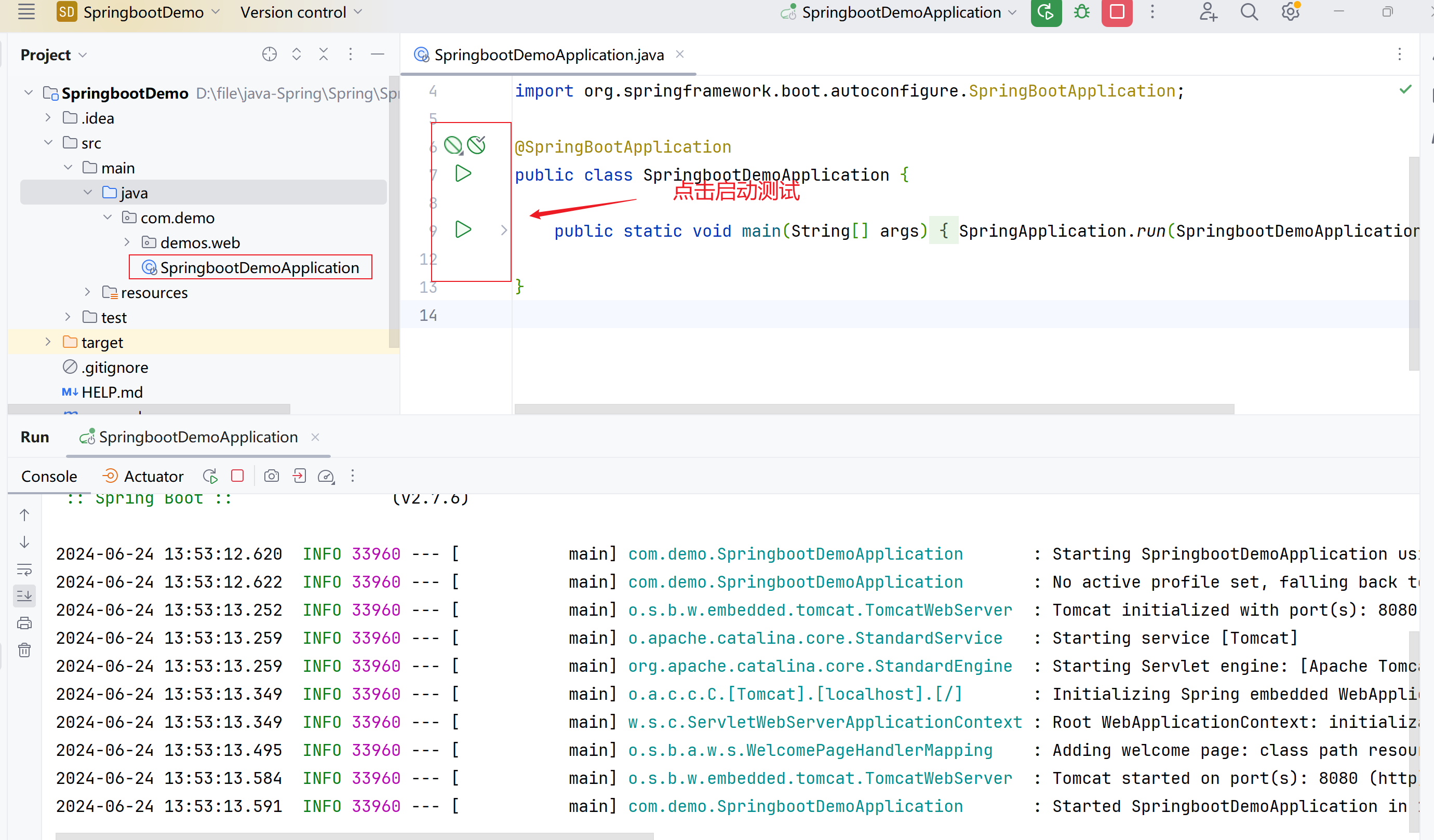Select HELP.md file in tree
The height and width of the screenshot is (840, 1434).
[102, 392]
